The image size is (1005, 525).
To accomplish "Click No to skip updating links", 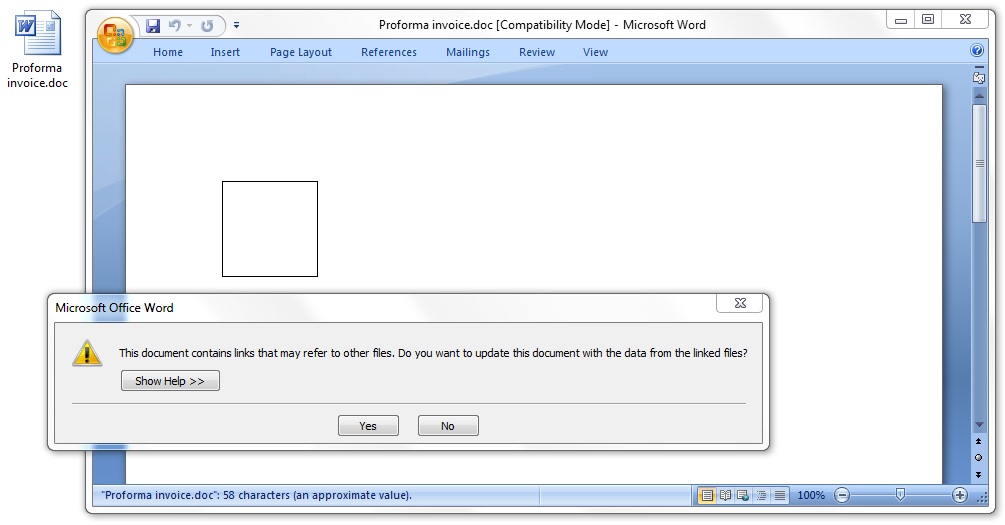I will coord(448,426).
